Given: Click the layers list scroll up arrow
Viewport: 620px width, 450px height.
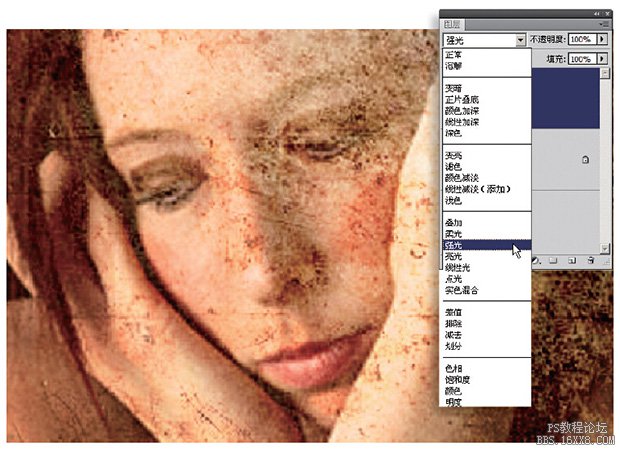Looking at the screenshot, I should tap(605, 73).
